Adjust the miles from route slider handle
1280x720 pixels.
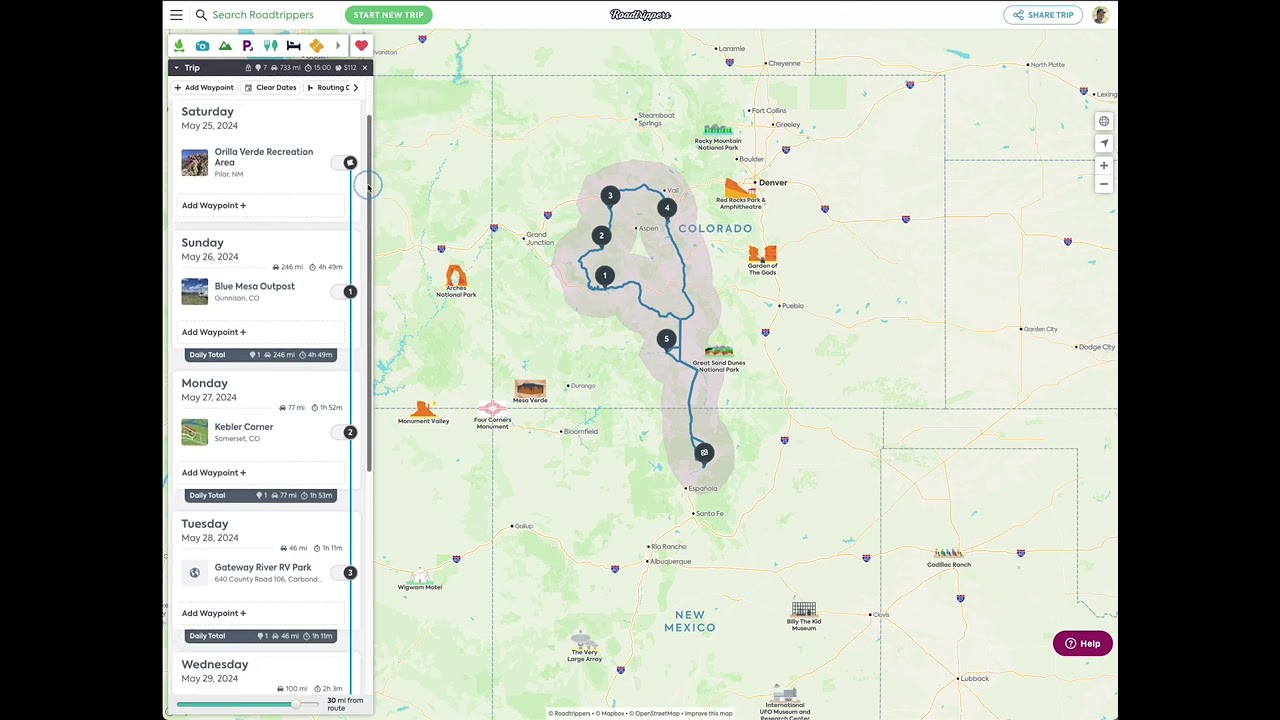click(296, 705)
